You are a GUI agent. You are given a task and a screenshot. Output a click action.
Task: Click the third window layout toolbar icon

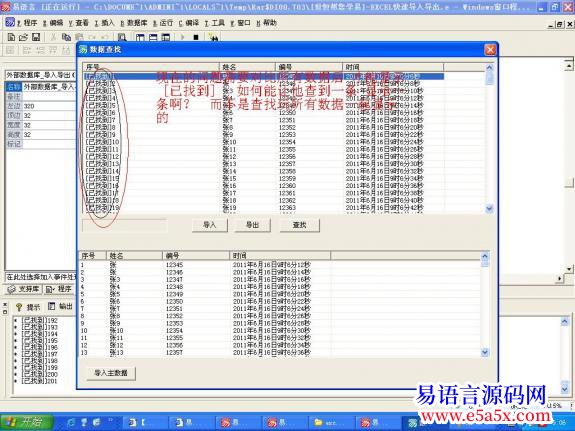[166, 37]
